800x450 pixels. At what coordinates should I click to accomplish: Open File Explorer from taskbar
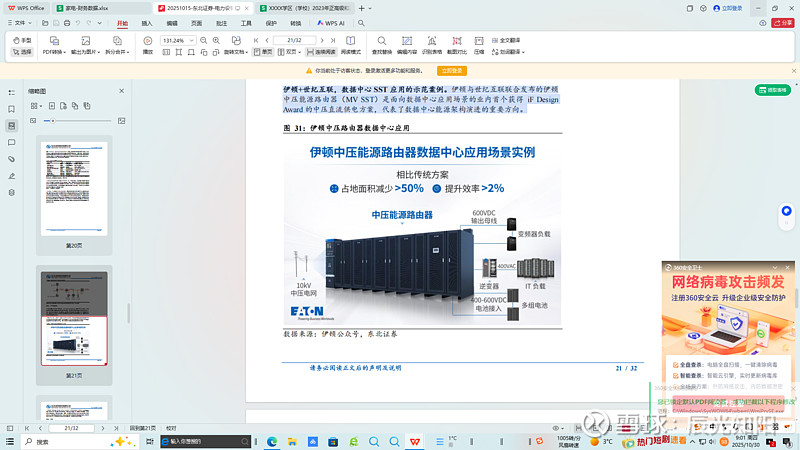(292, 442)
